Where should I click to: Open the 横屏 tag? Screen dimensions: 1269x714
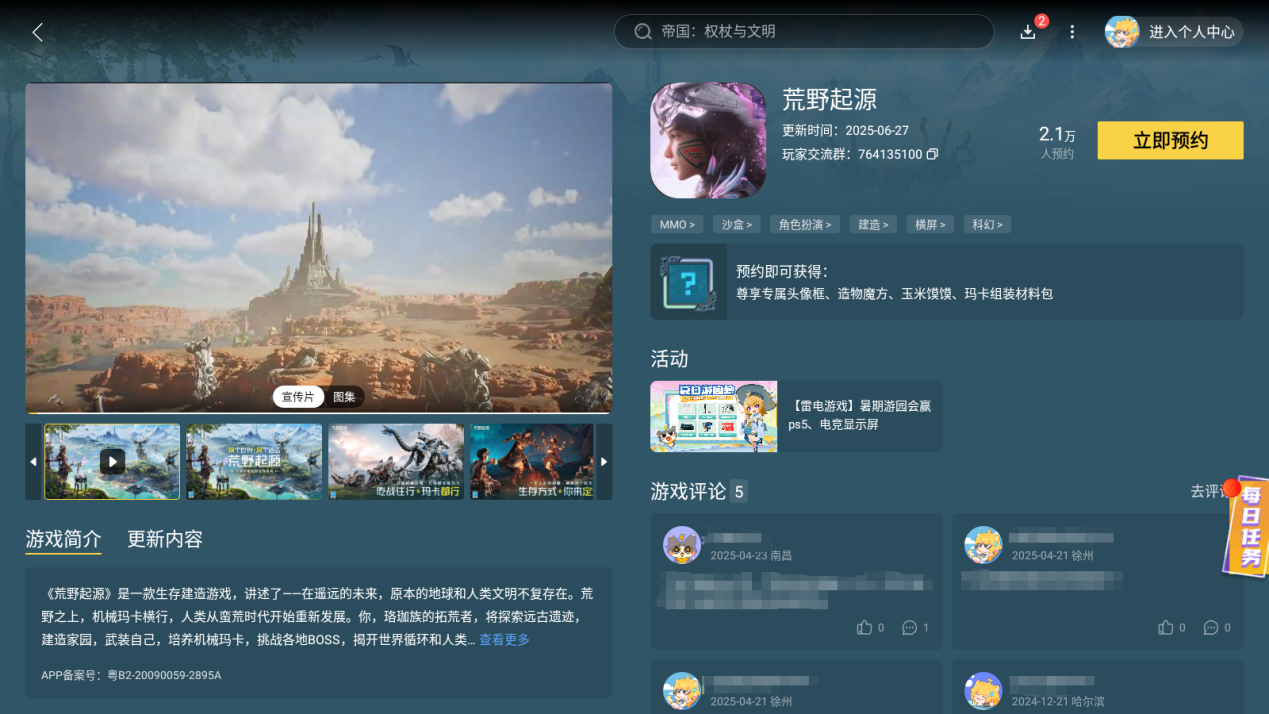(x=930, y=225)
